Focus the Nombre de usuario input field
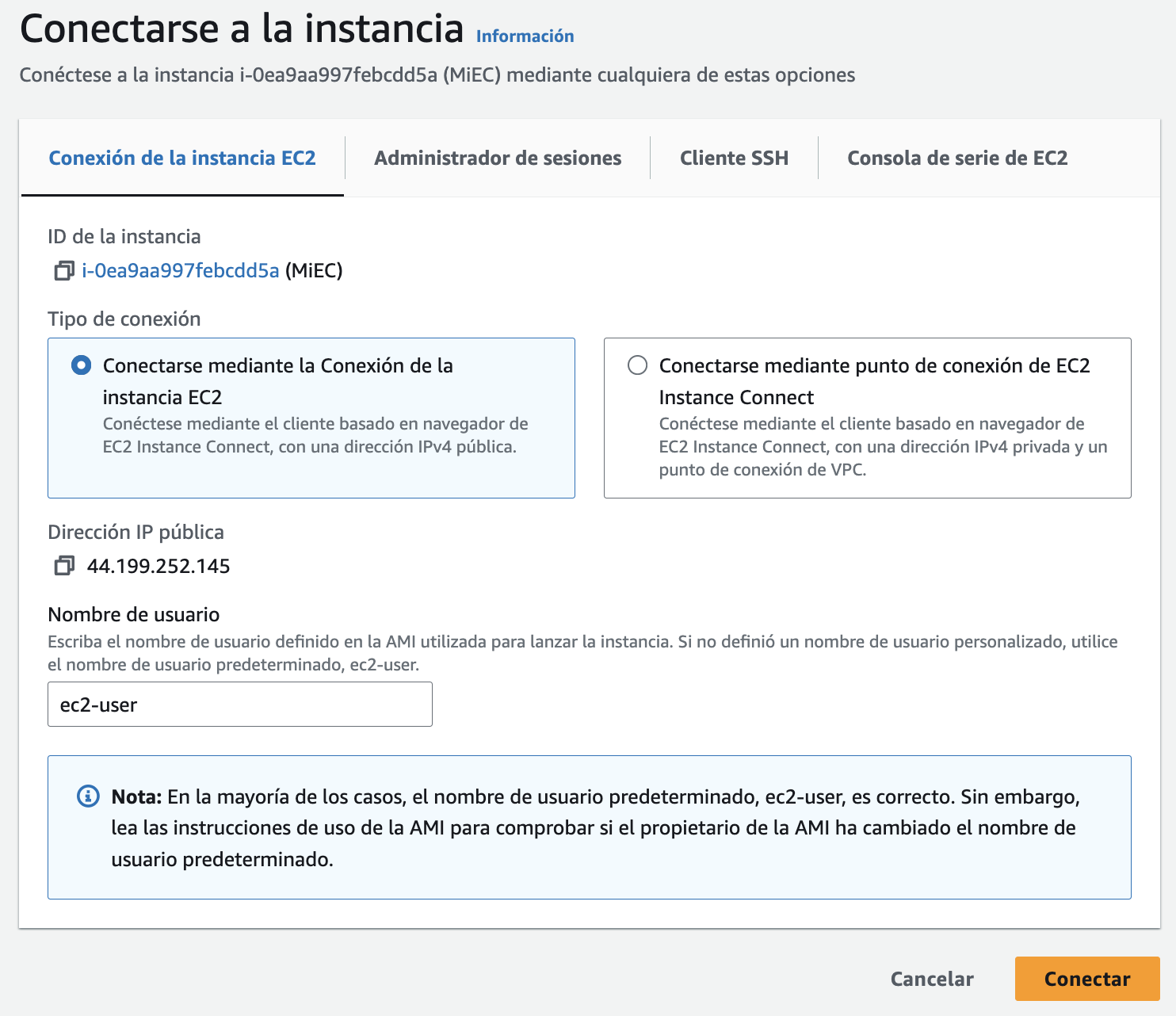The image size is (1176, 1016). pos(240,705)
